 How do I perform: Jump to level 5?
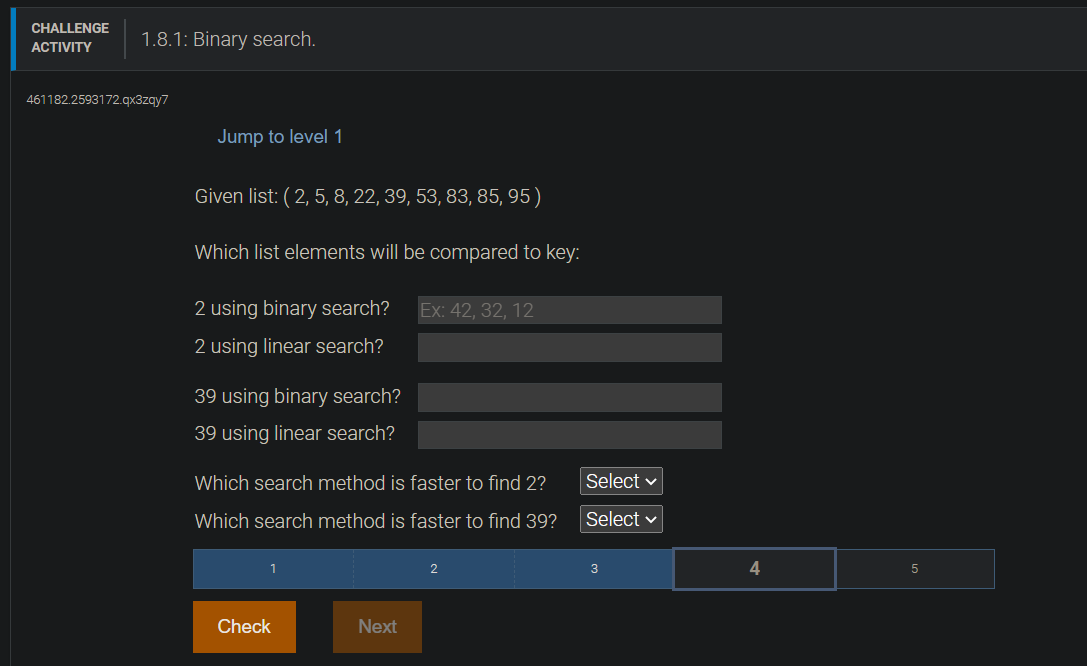coord(914,568)
